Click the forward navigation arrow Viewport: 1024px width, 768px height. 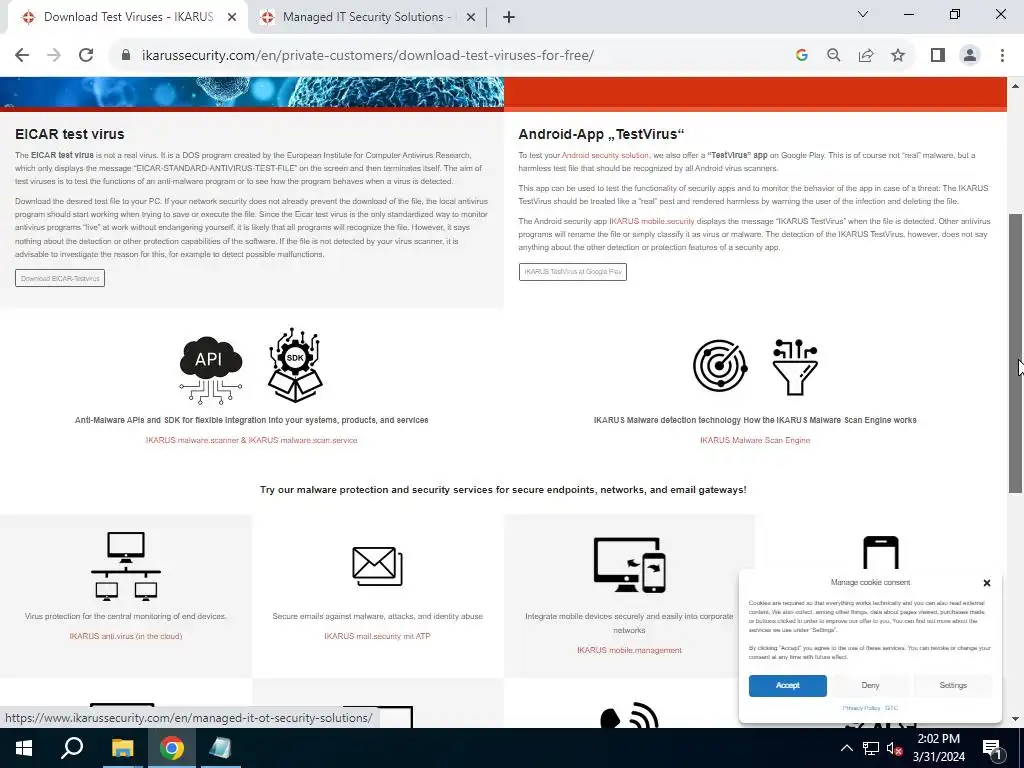point(54,56)
